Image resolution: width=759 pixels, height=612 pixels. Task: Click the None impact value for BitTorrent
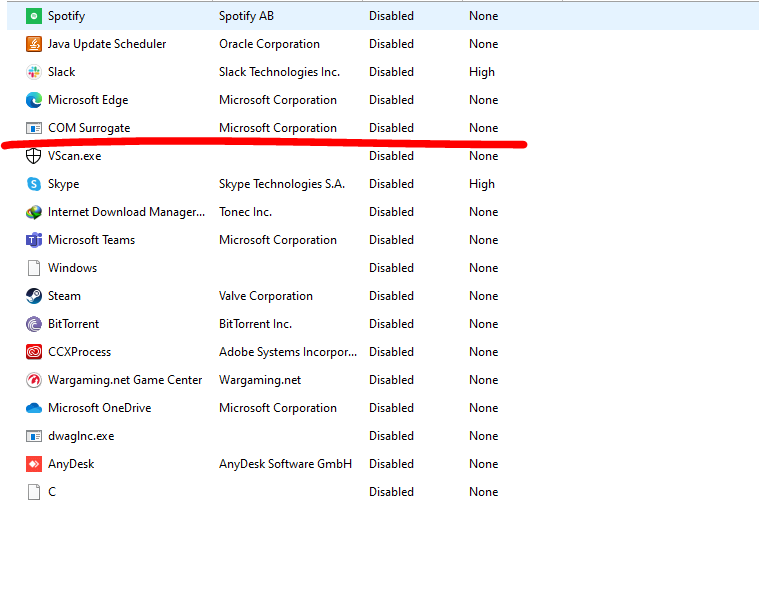point(484,324)
